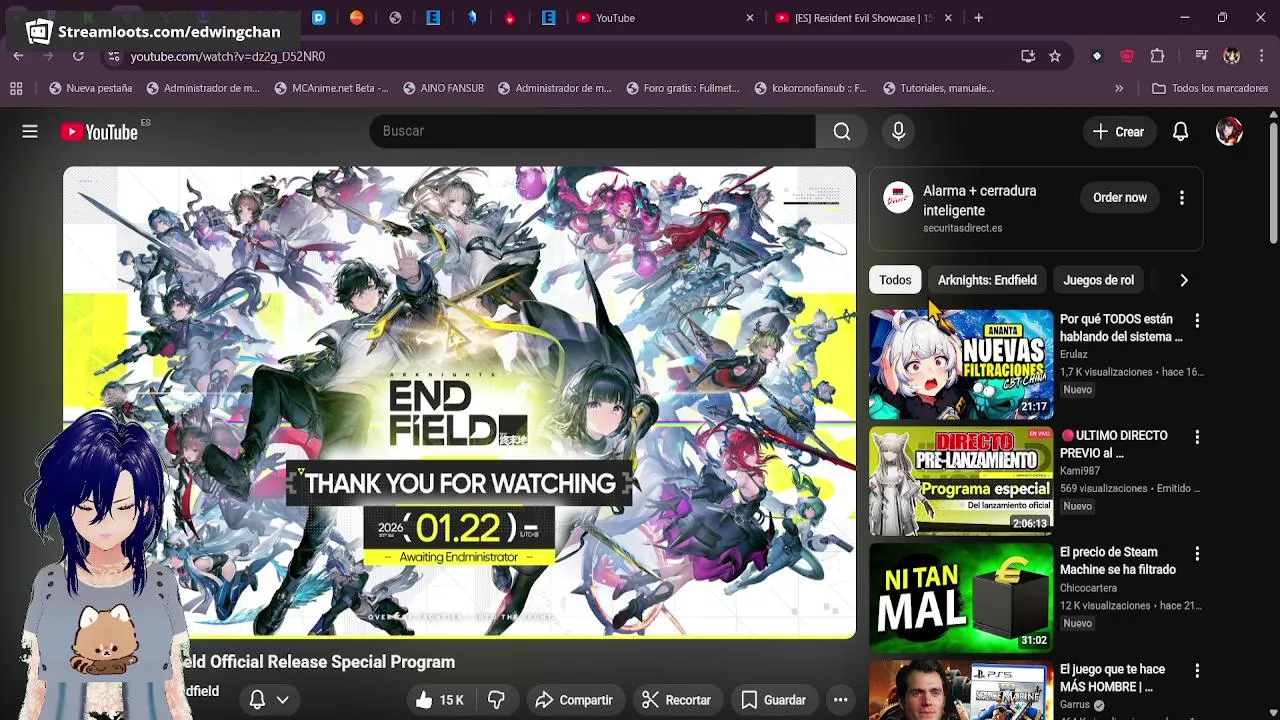Open the title 'Por qué TODOS están hablando del sistema'
Viewport: 1280px width, 720px height.
[x=1121, y=328]
